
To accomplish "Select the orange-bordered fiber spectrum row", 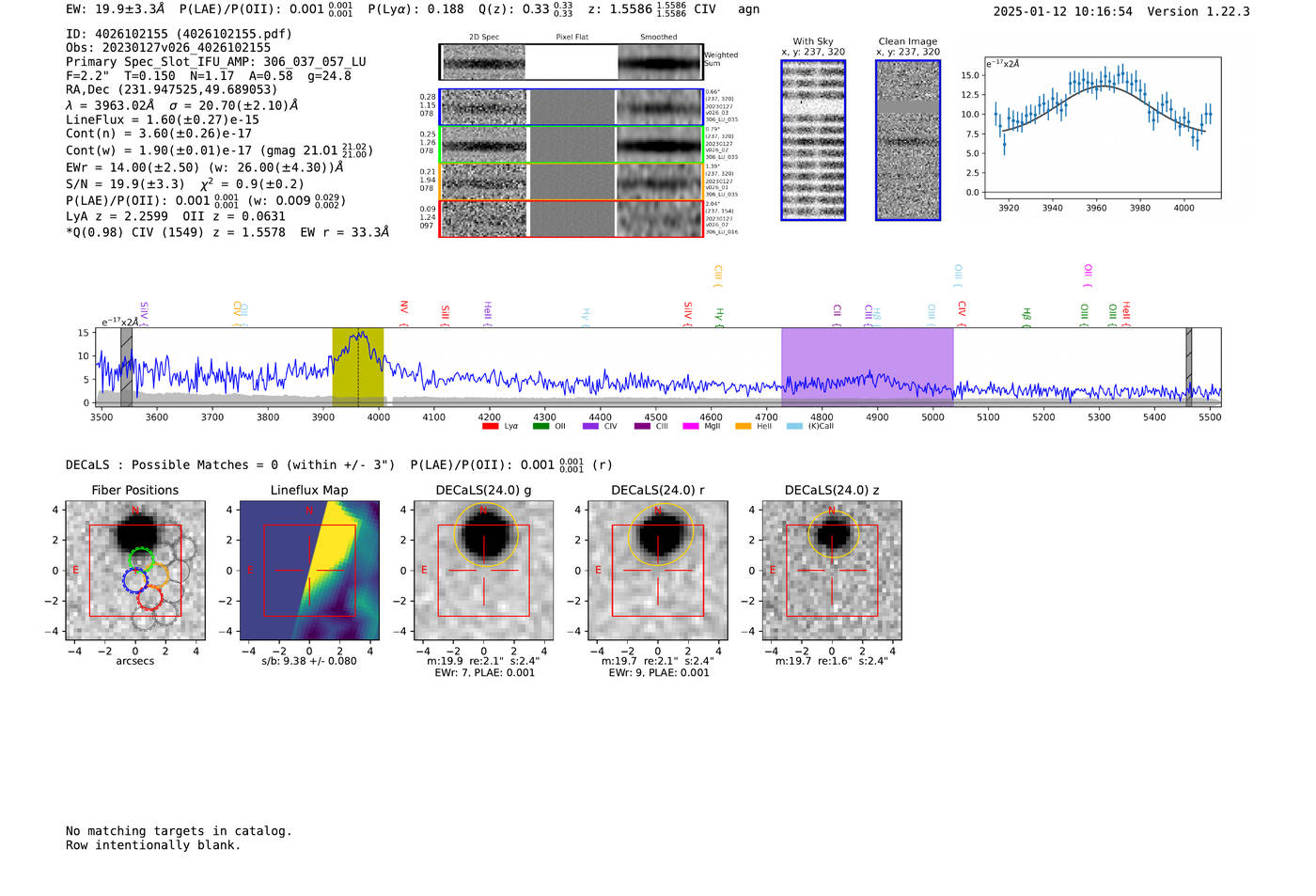I will click(571, 181).
